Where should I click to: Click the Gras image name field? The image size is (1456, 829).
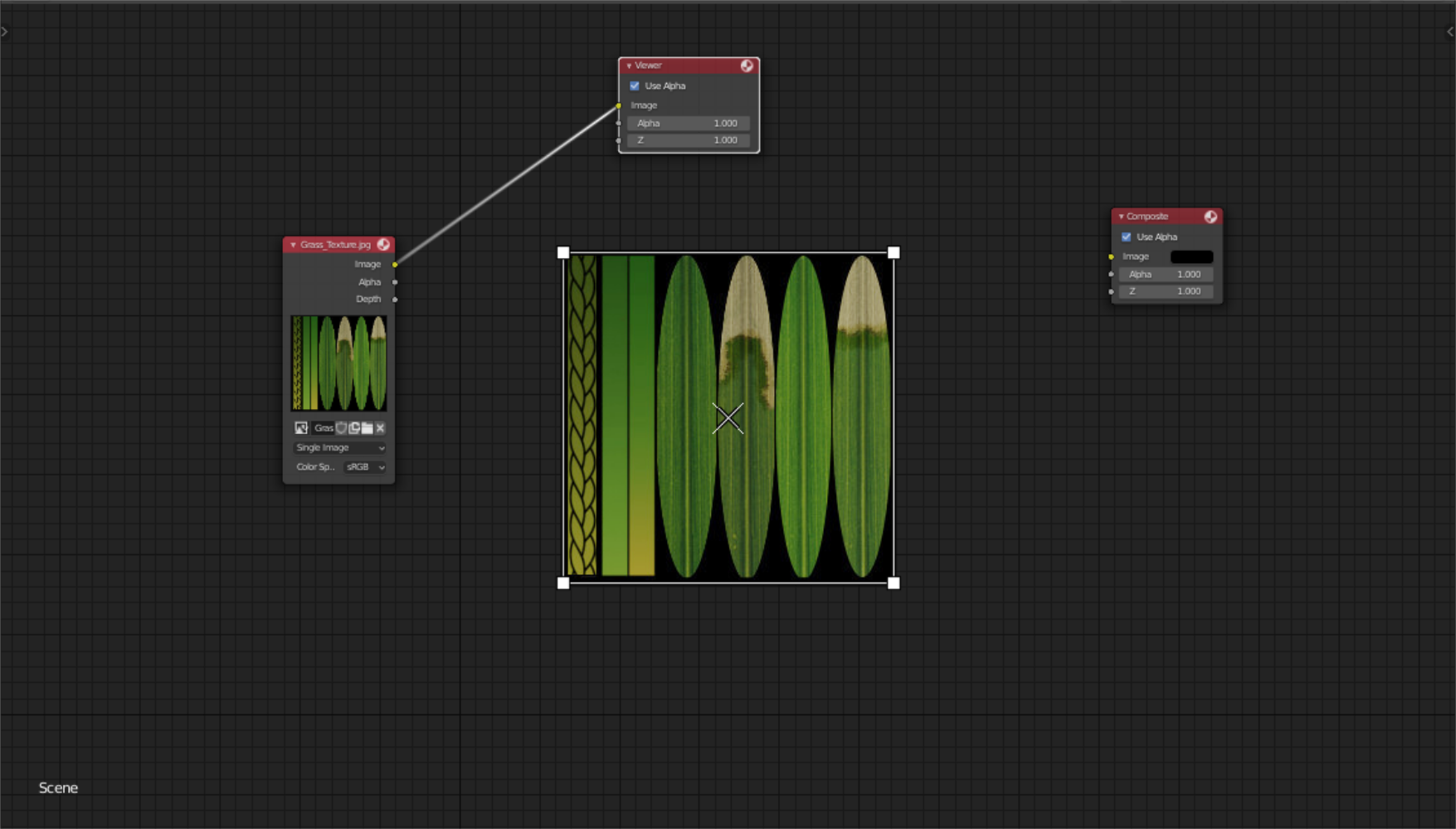pos(323,428)
